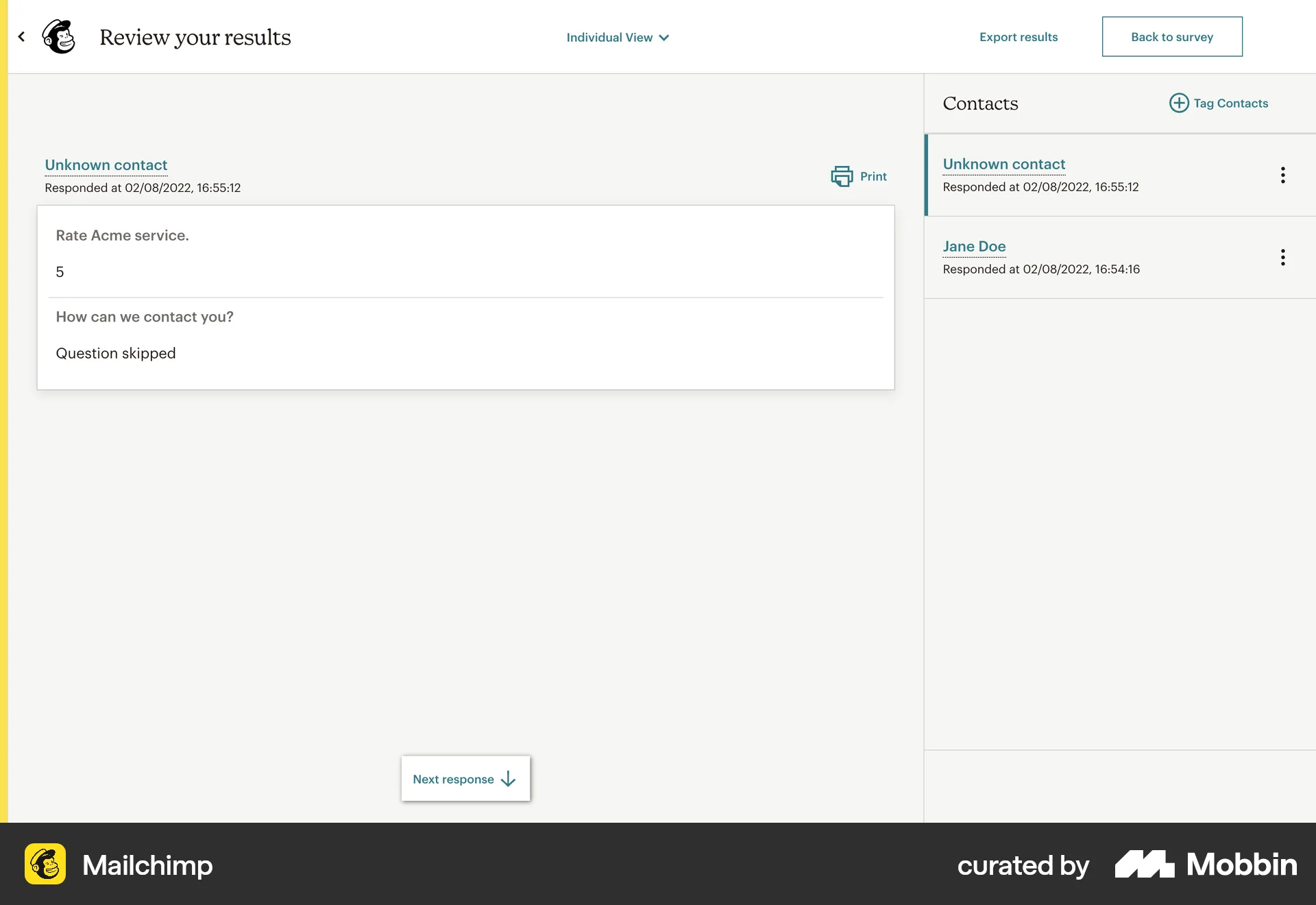
Task: Open the Export results option
Action: click(x=1019, y=37)
